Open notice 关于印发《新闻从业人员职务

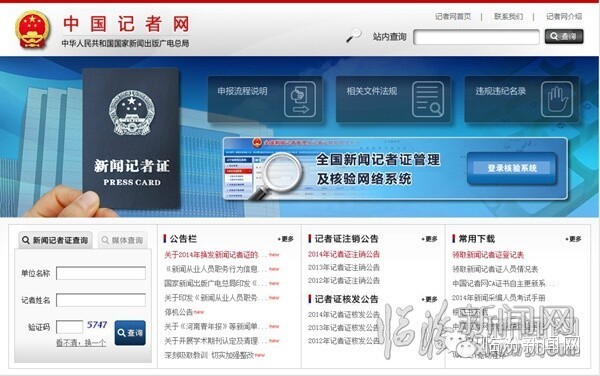coord(216,298)
